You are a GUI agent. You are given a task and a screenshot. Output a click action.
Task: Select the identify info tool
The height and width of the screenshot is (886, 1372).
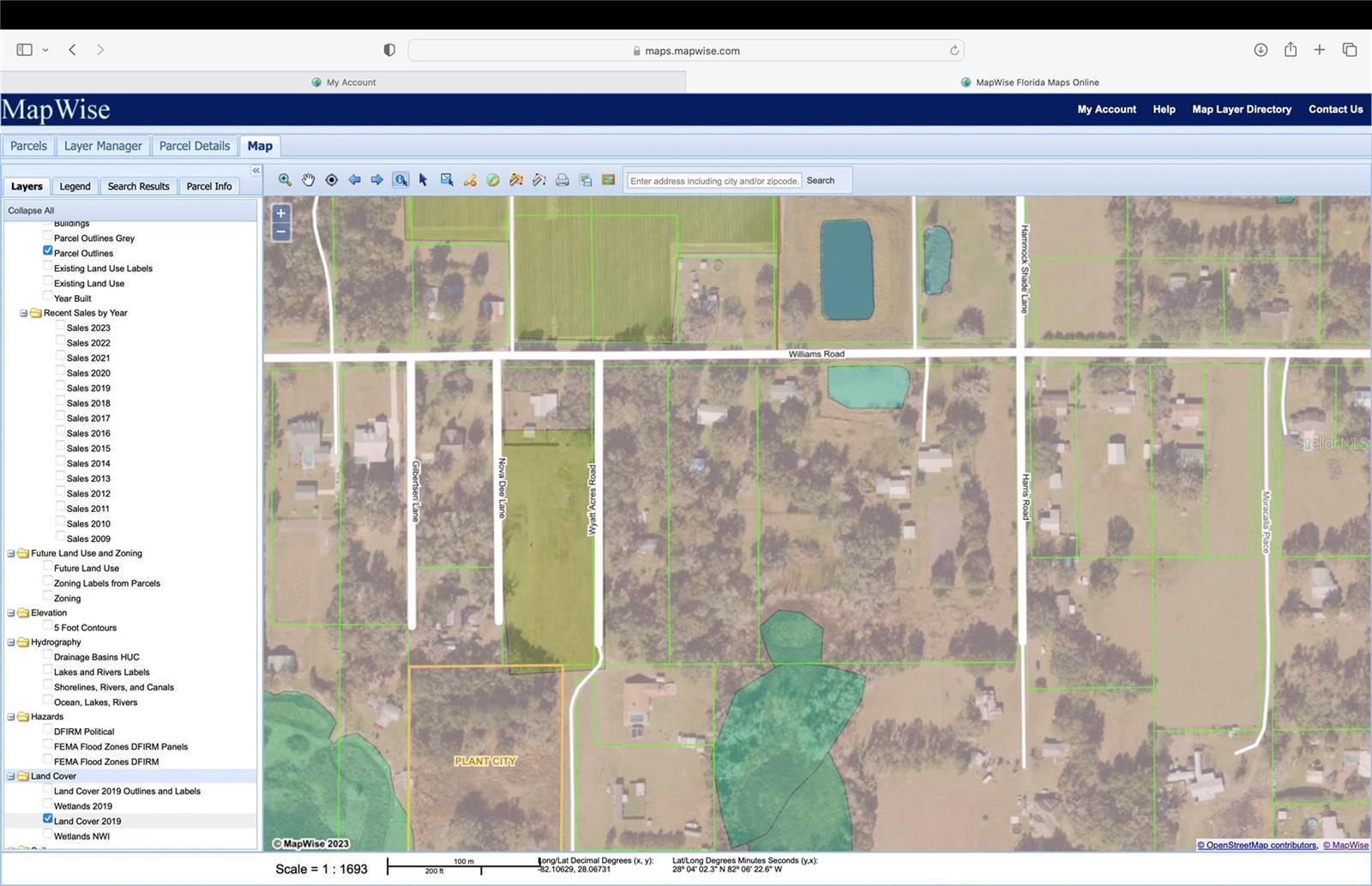tap(400, 180)
